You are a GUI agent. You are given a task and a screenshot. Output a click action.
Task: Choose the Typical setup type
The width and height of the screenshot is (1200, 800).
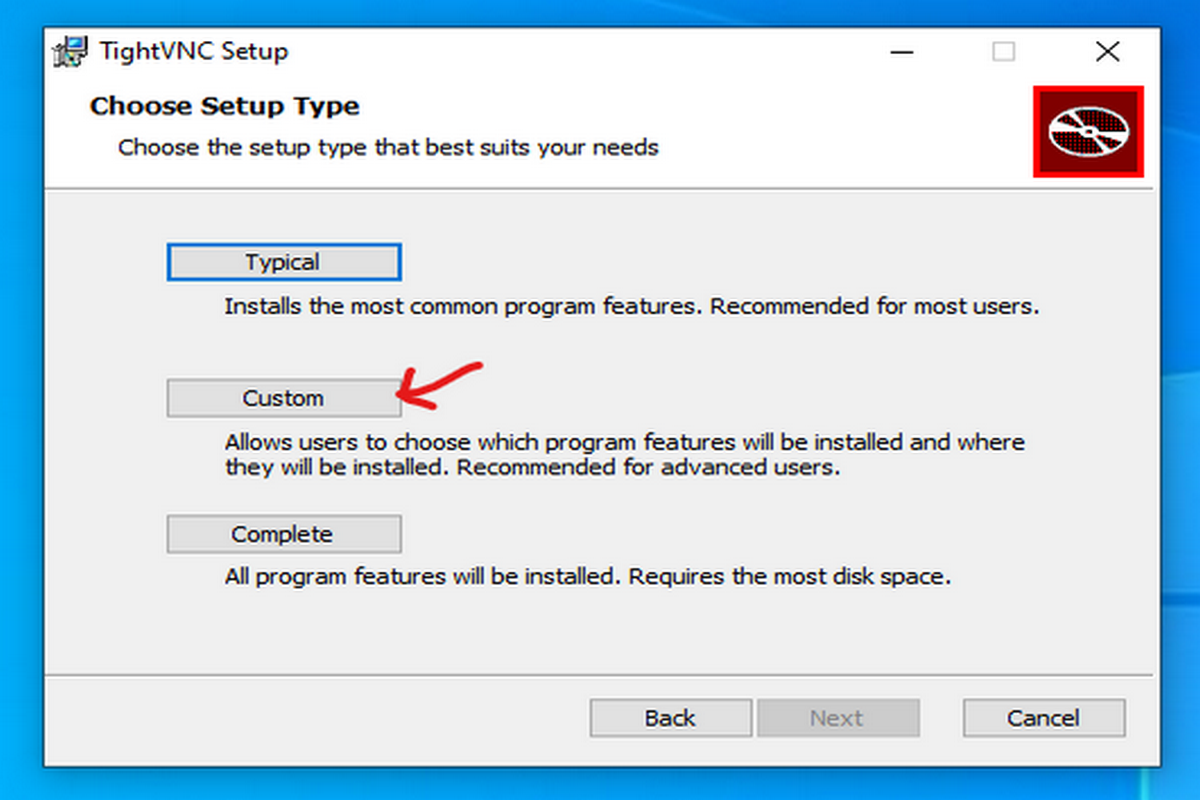283,263
